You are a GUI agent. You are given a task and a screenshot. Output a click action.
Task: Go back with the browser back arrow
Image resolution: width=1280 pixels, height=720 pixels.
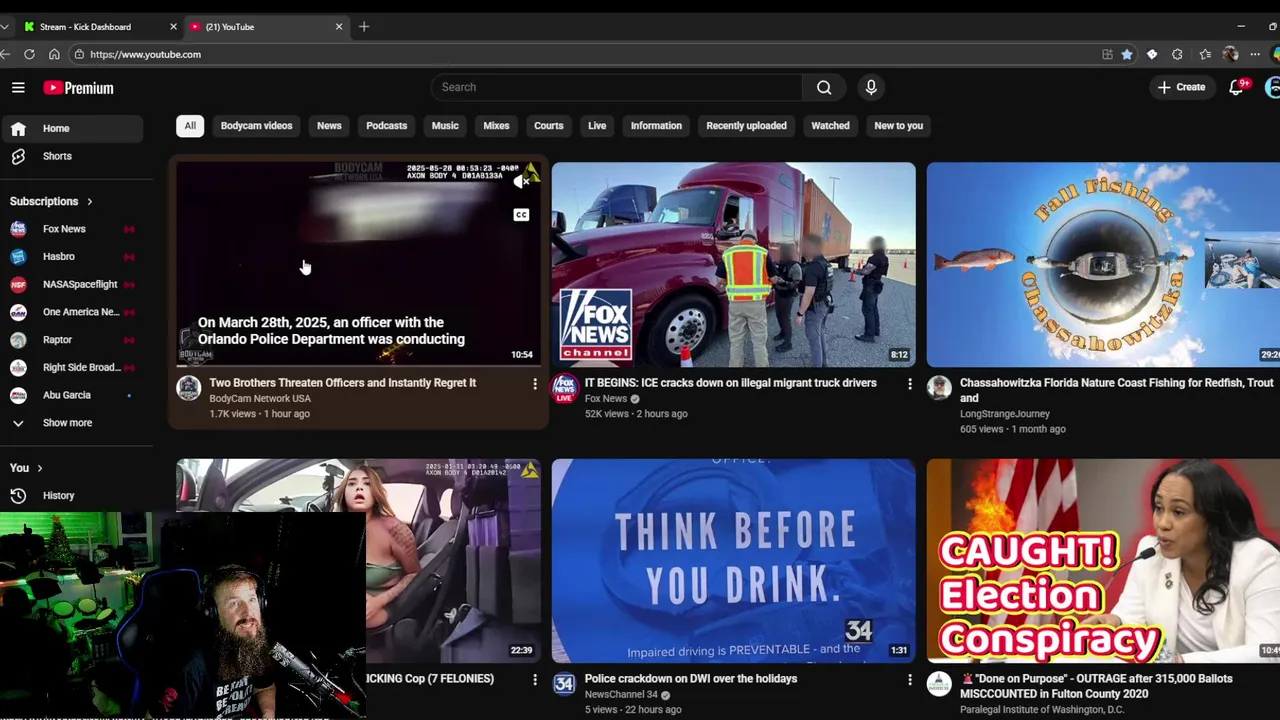5,54
